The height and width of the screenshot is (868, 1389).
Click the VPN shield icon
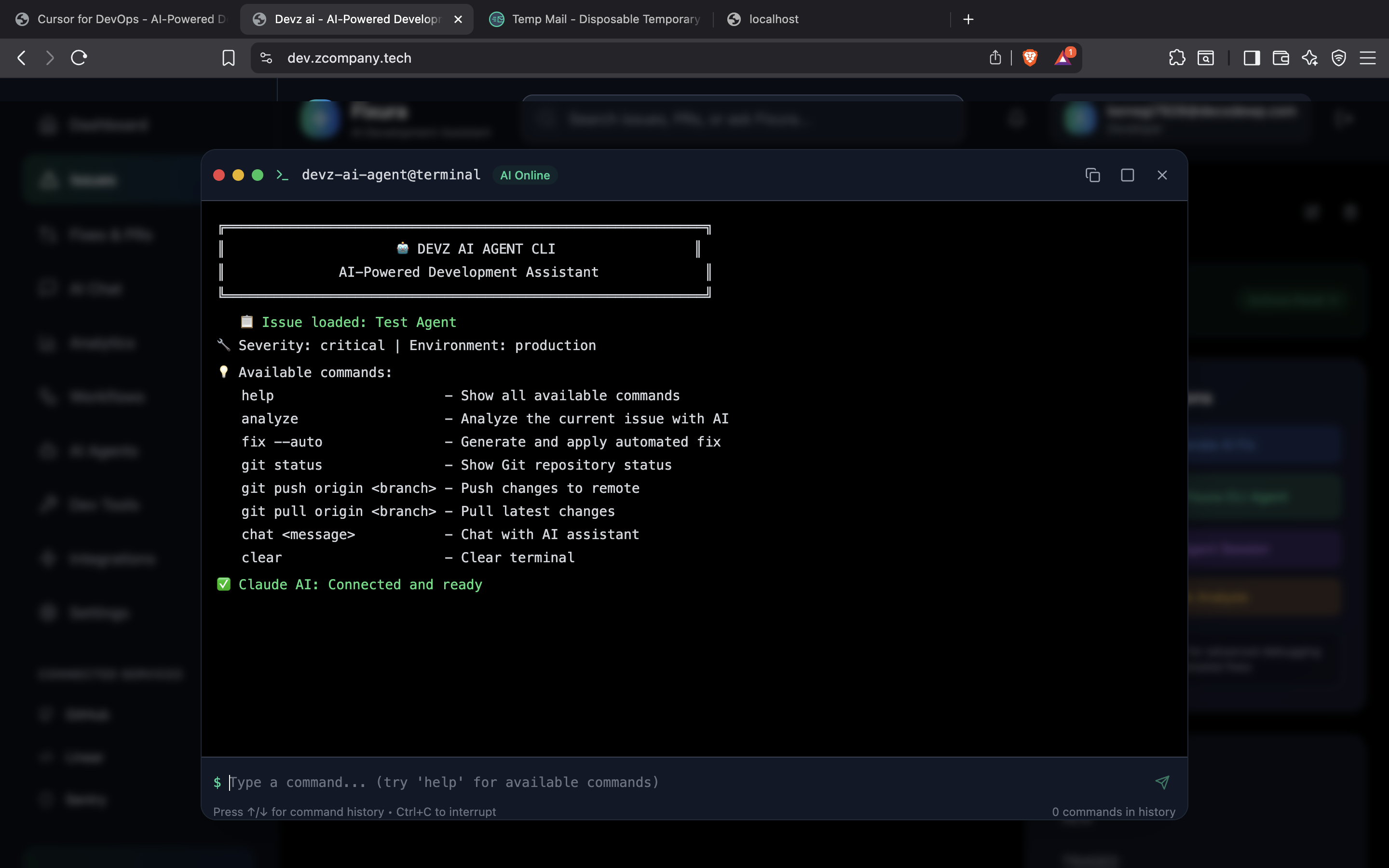coord(1338,58)
